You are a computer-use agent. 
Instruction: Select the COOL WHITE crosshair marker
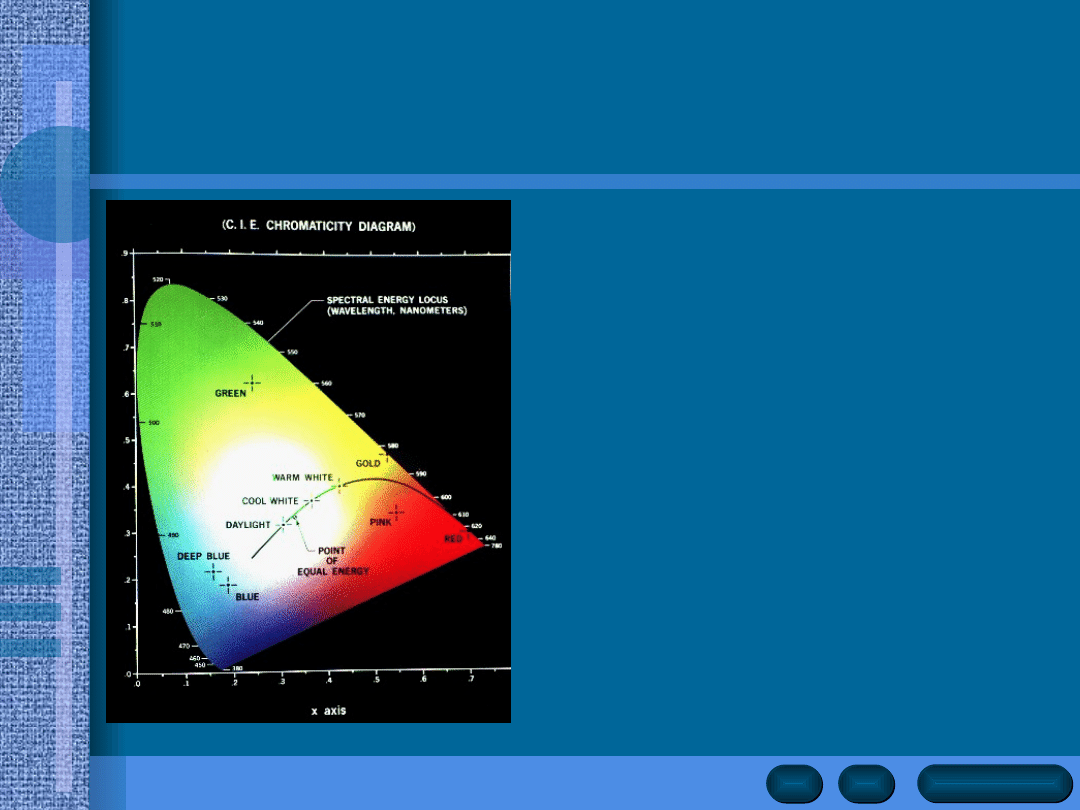pos(310,501)
